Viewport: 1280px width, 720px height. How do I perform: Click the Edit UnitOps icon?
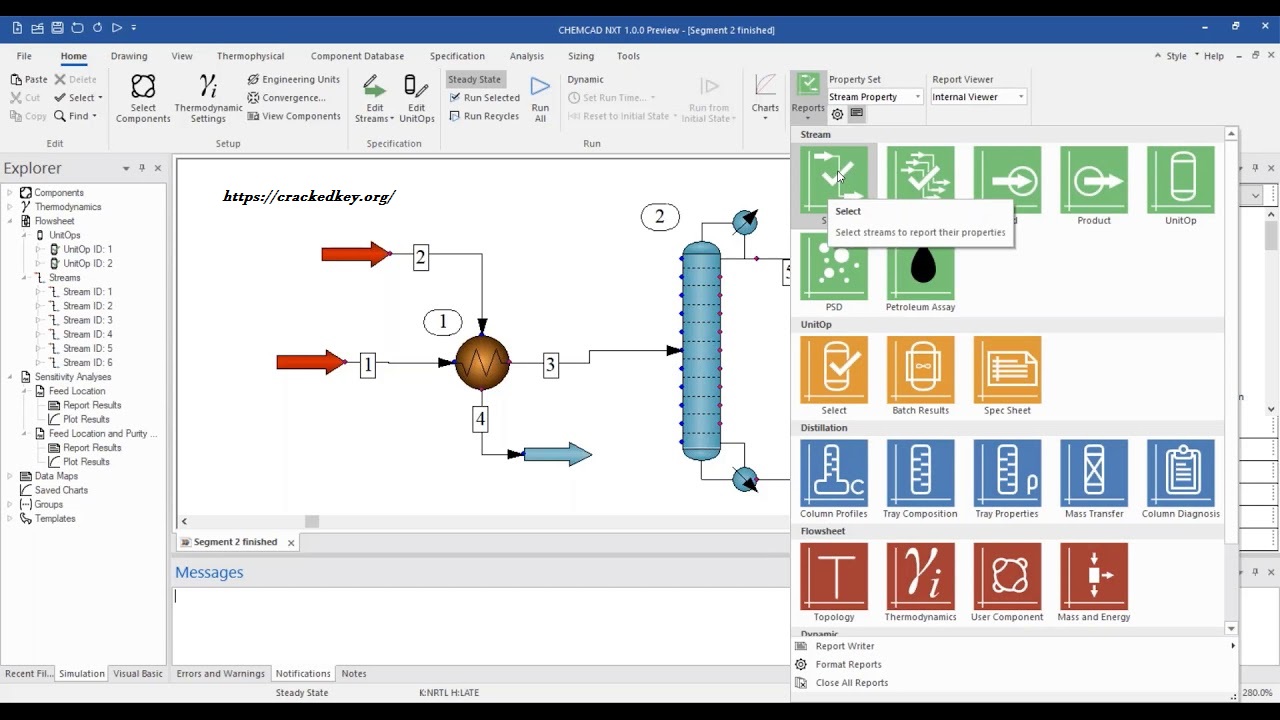point(416,99)
